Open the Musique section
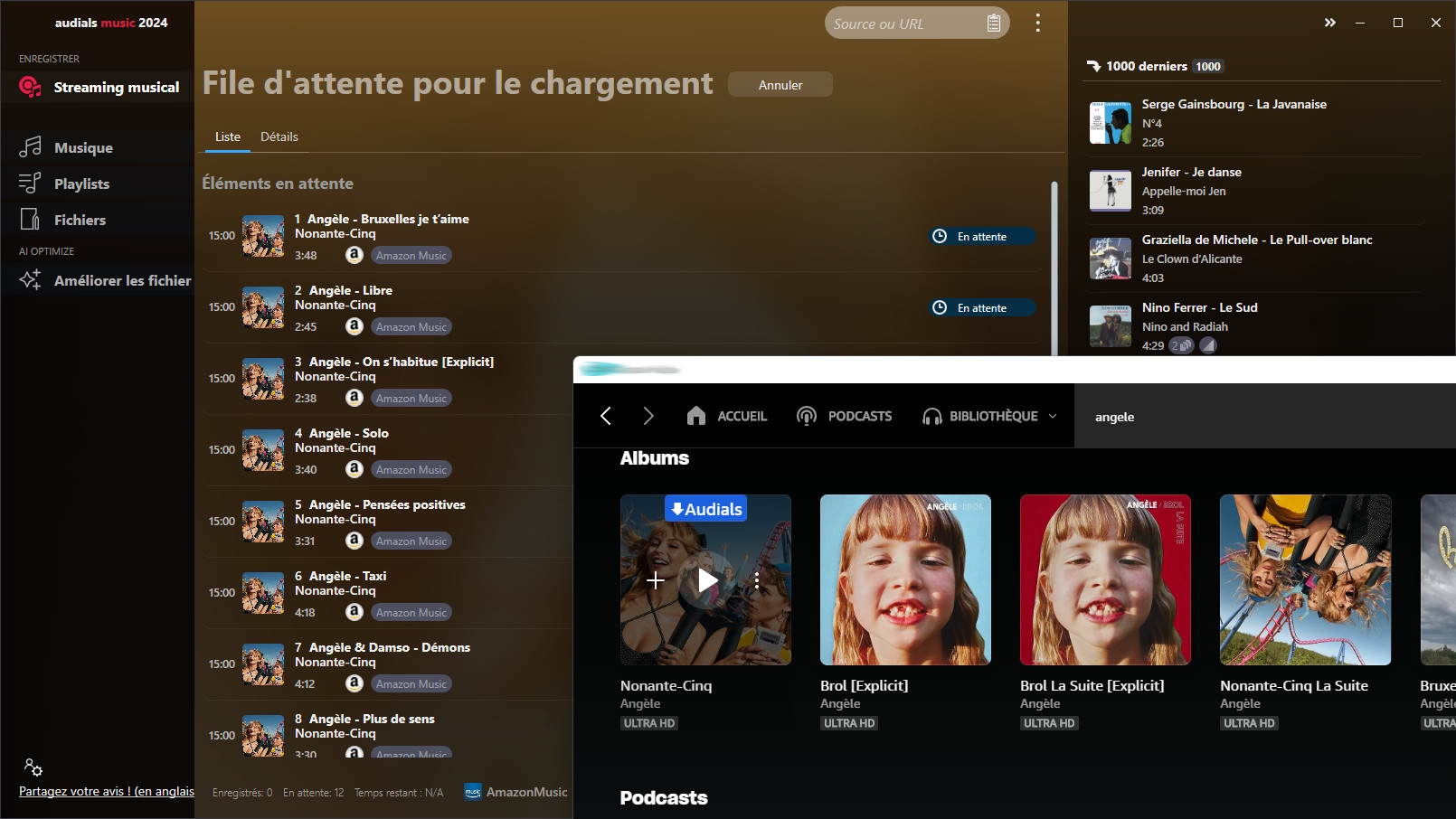Viewport: 1456px width, 819px height. tap(98, 147)
